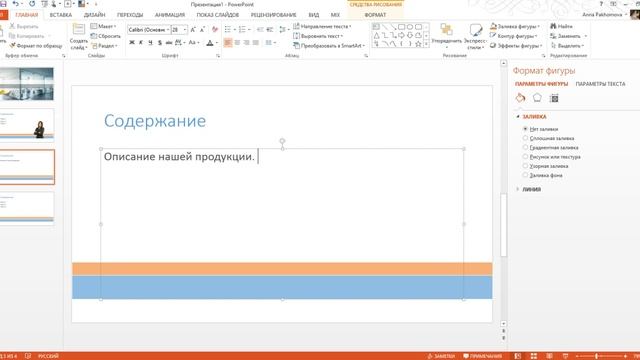
Task: Open the font color dropdown arrow
Action: pos(217,42)
